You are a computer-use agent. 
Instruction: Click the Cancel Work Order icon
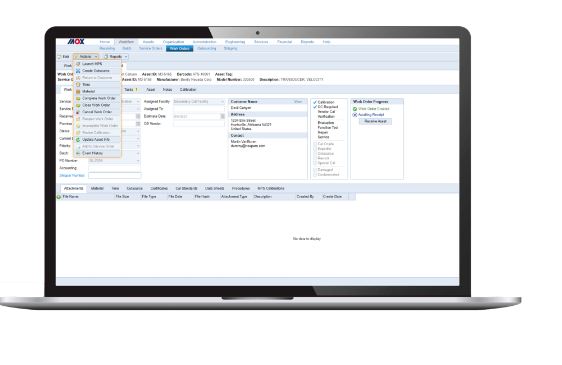(x=78, y=112)
